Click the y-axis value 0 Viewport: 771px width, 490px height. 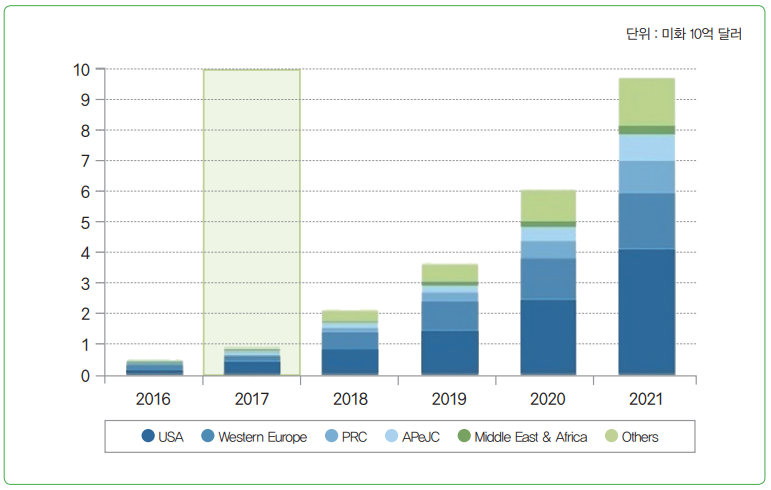(86, 376)
